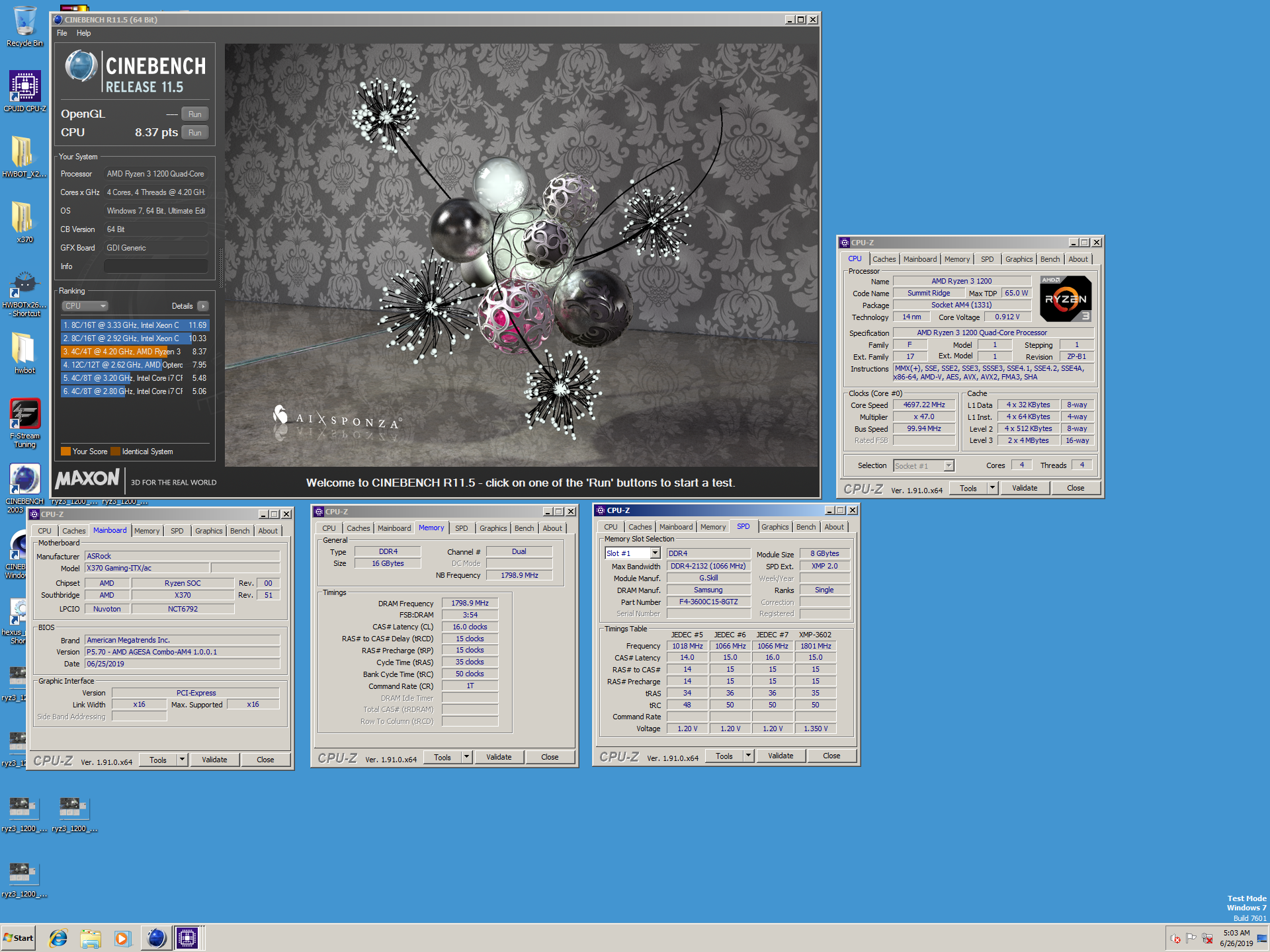Open SPD tab in Memory CPU-Z window

[462, 528]
